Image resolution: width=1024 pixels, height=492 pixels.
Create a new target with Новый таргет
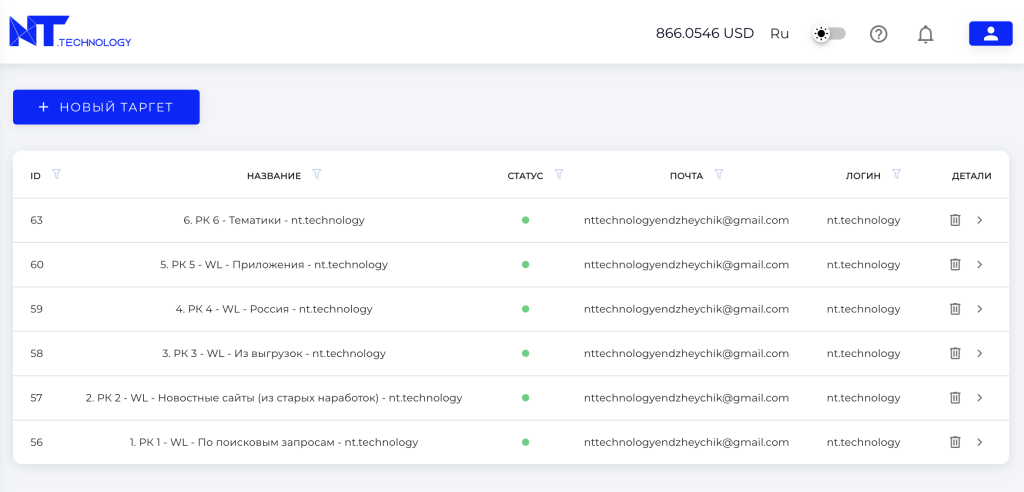[106, 107]
